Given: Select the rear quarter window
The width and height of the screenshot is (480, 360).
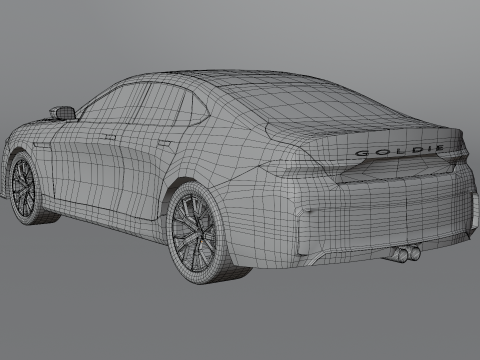Looking at the screenshot, I should coord(199,109).
